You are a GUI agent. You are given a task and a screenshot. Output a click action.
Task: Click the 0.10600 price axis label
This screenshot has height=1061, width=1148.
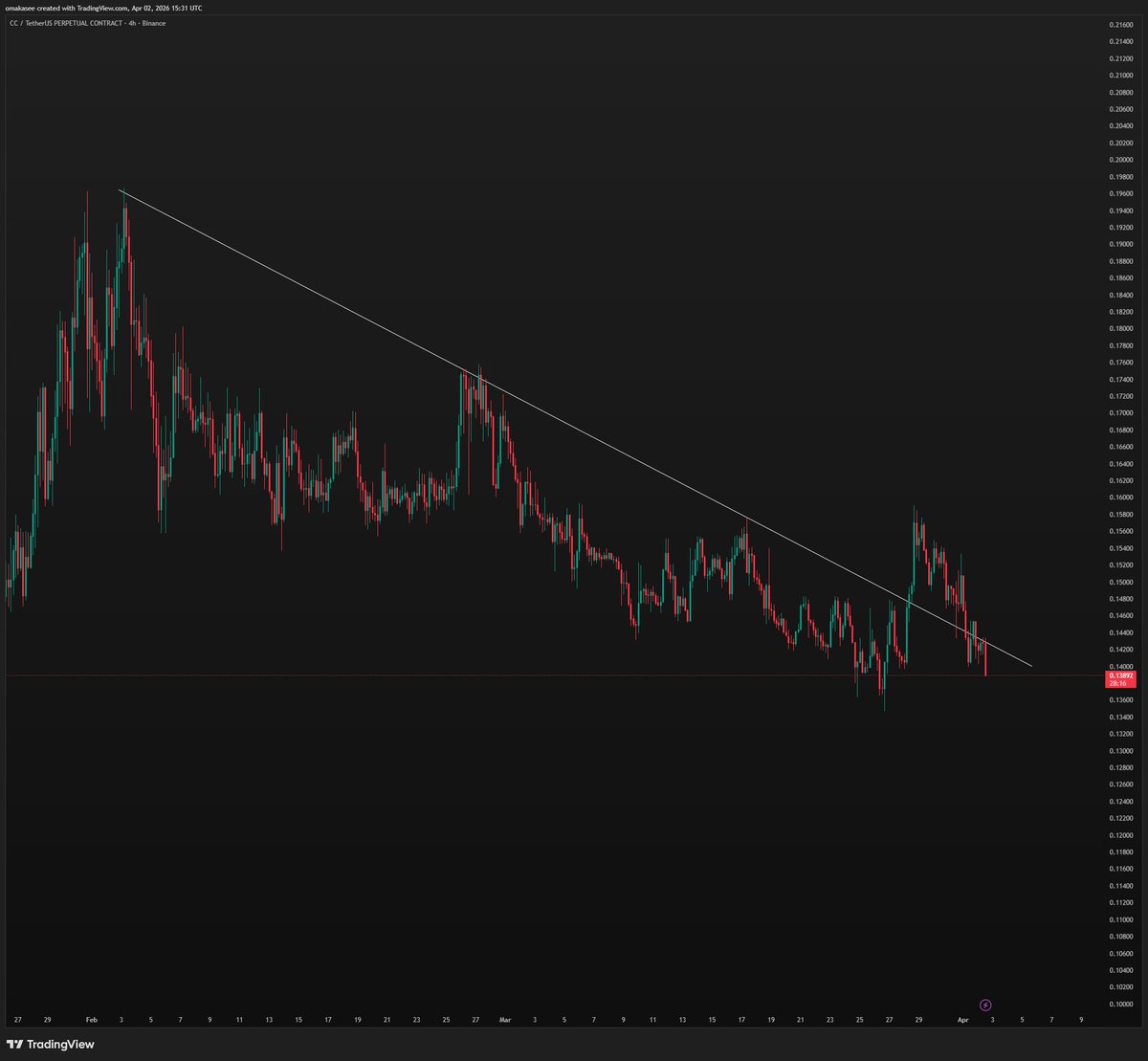[x=1121, y=953]
